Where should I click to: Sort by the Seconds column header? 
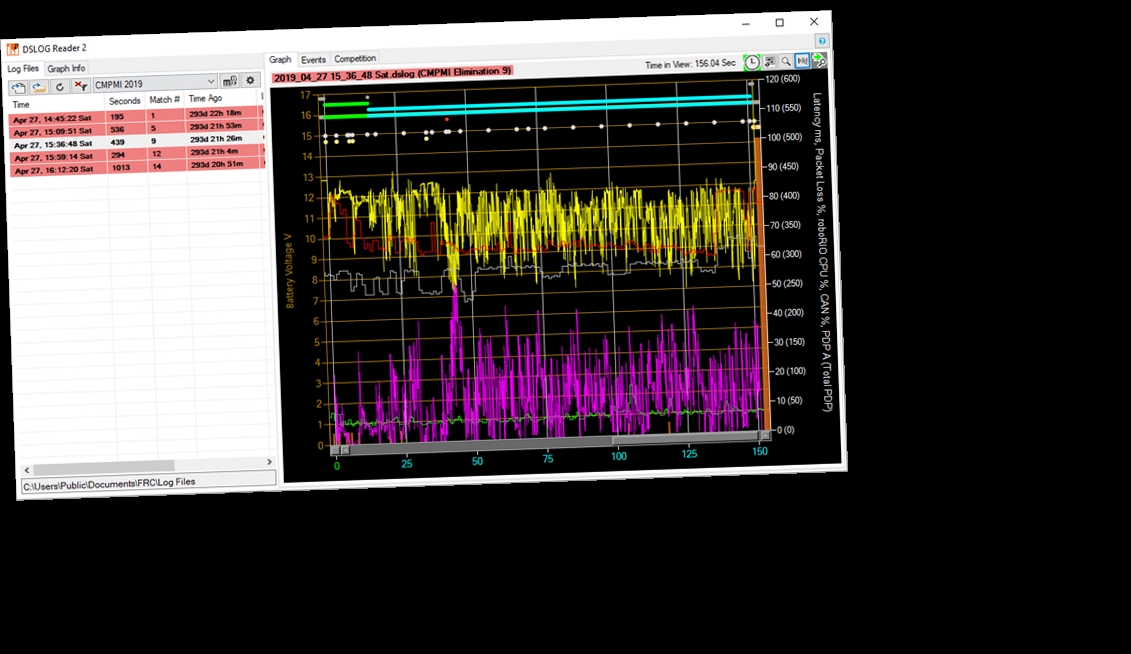click(125, 101)
